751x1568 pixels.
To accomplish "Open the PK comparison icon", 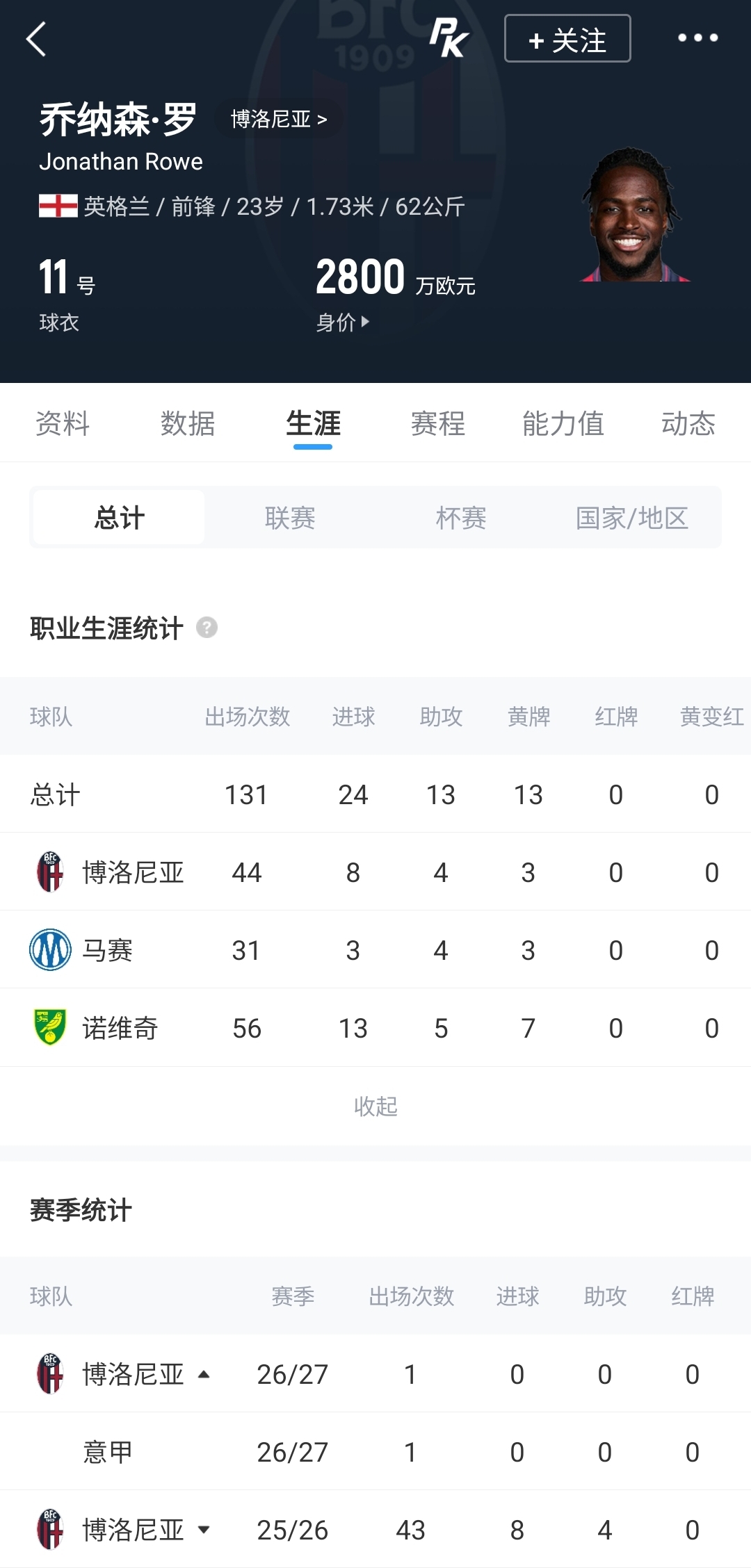I will pos(449,38).
